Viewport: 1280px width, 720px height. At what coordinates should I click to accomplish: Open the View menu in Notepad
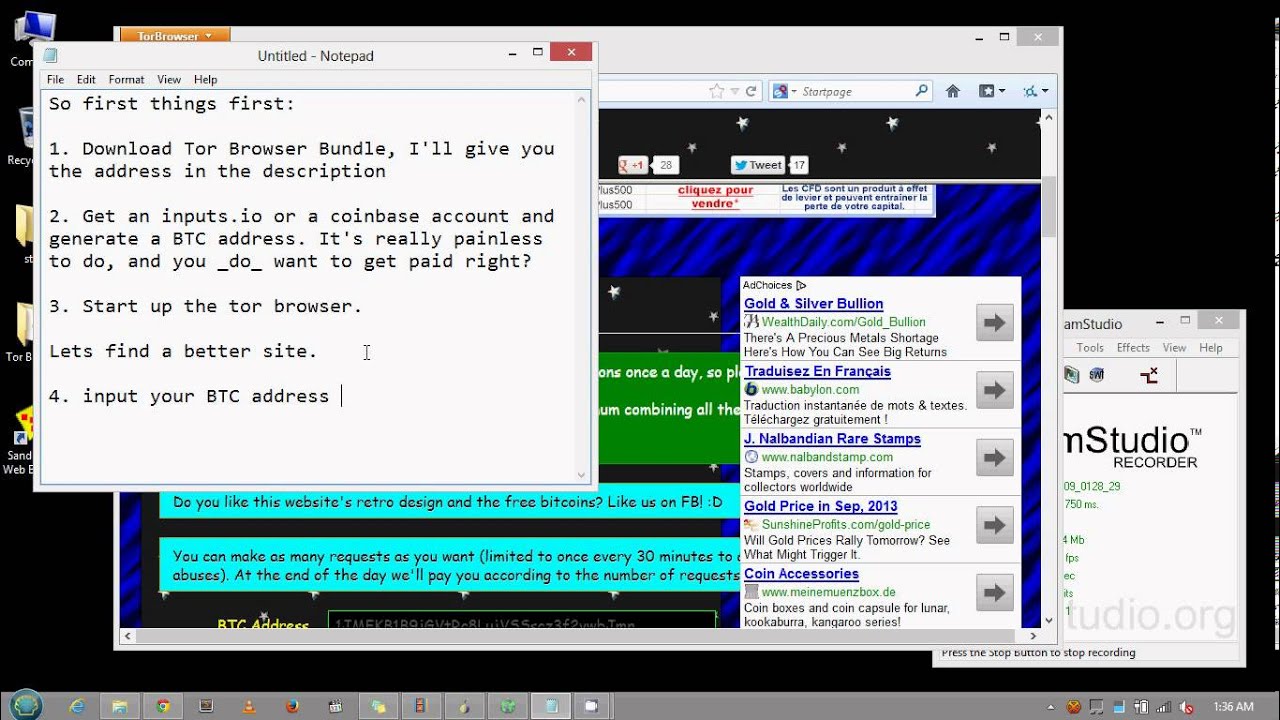point(169,79)
